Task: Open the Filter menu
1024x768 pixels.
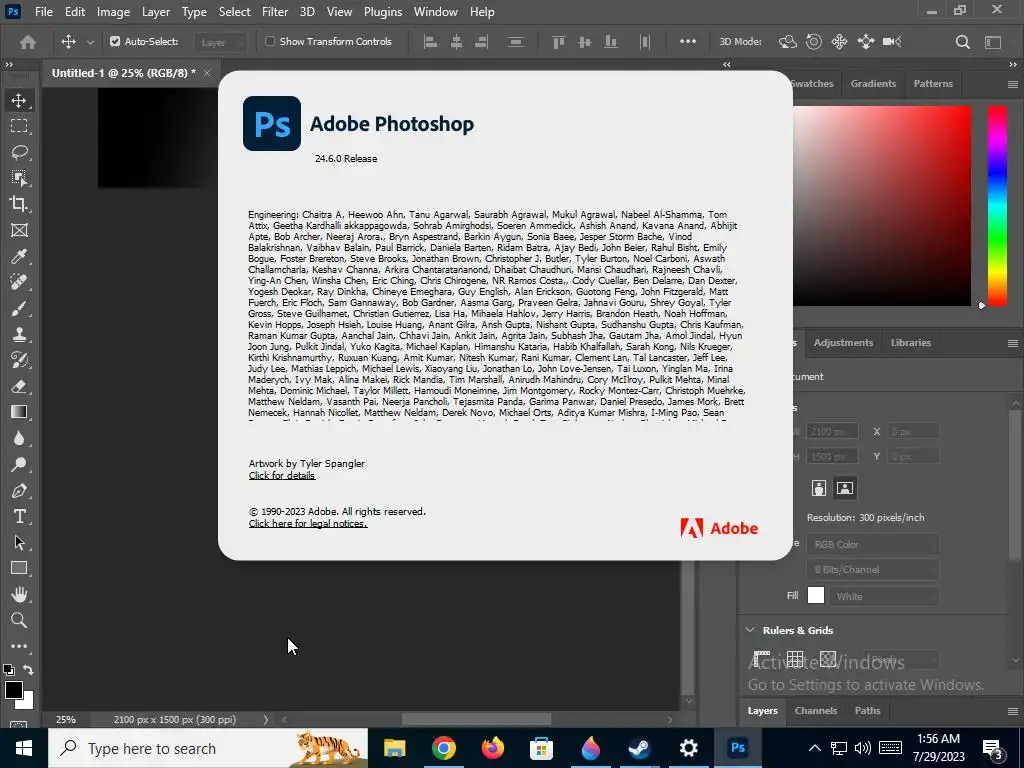Action: click(x=274, y=12)
